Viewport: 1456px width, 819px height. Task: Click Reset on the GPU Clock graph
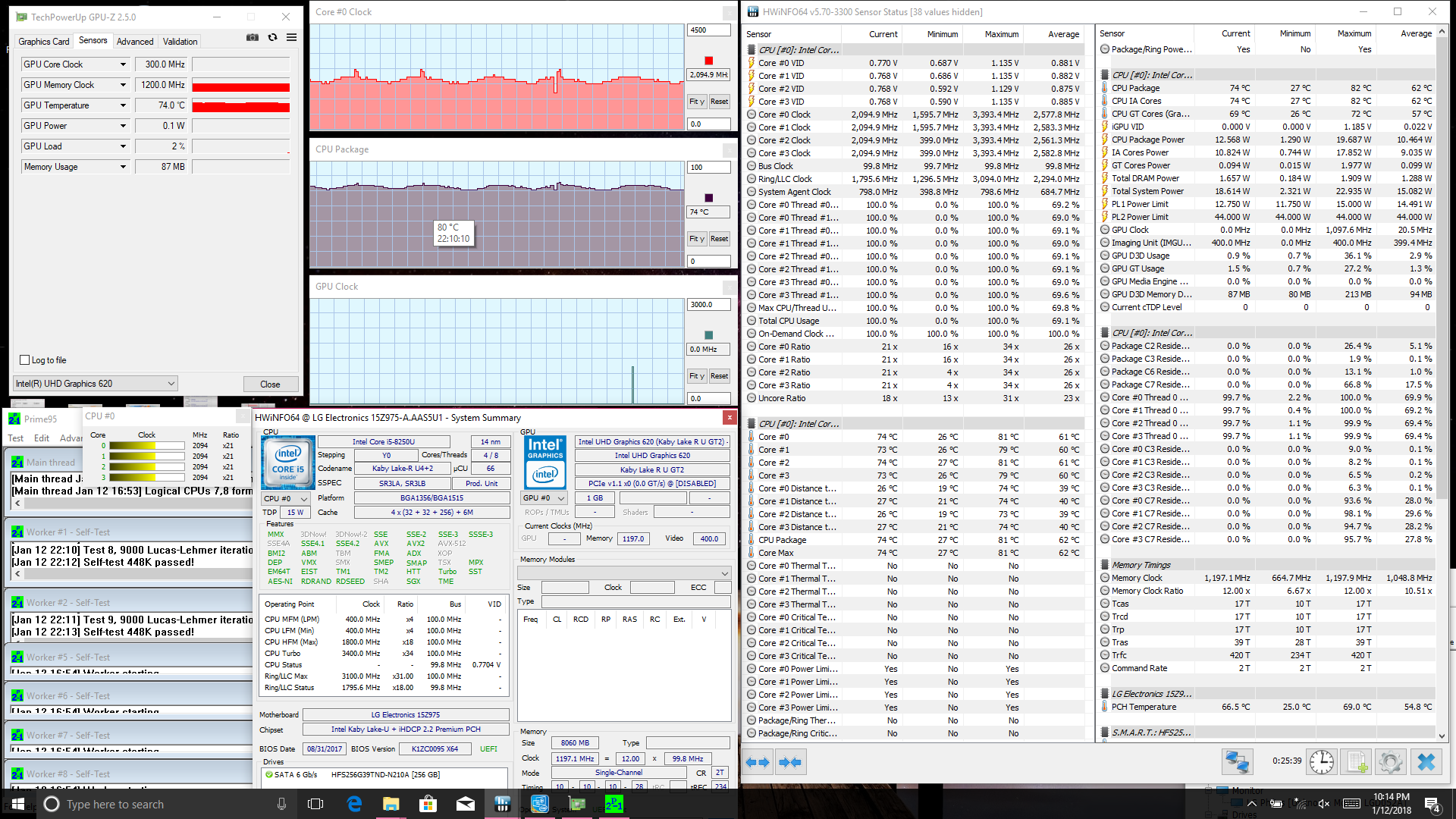click(719, 376)
